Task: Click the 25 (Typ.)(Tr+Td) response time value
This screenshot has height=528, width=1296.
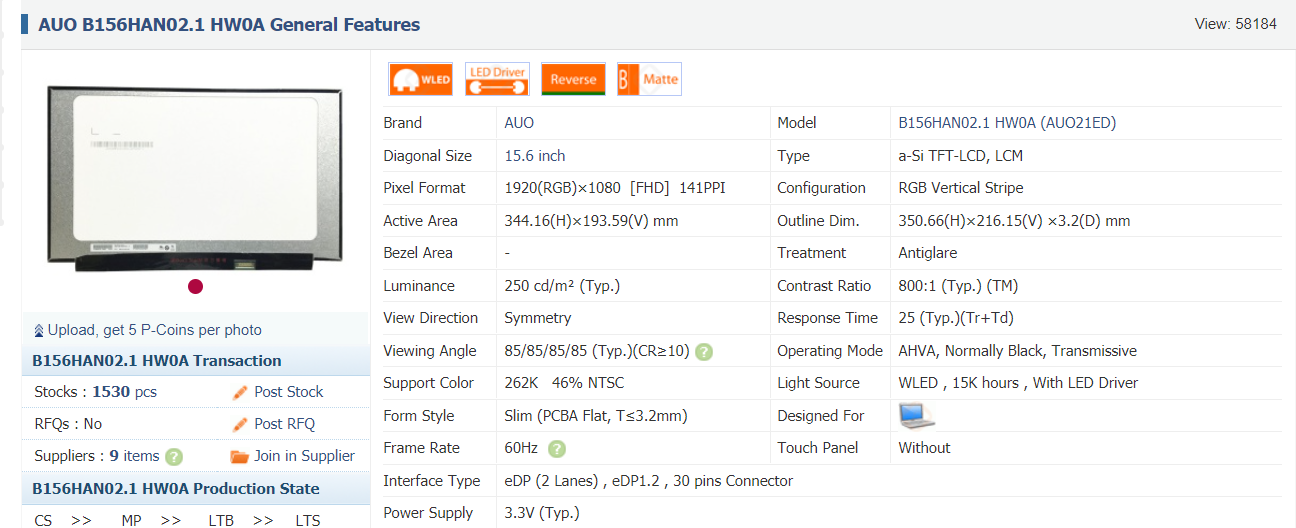Action: point(958,318)
